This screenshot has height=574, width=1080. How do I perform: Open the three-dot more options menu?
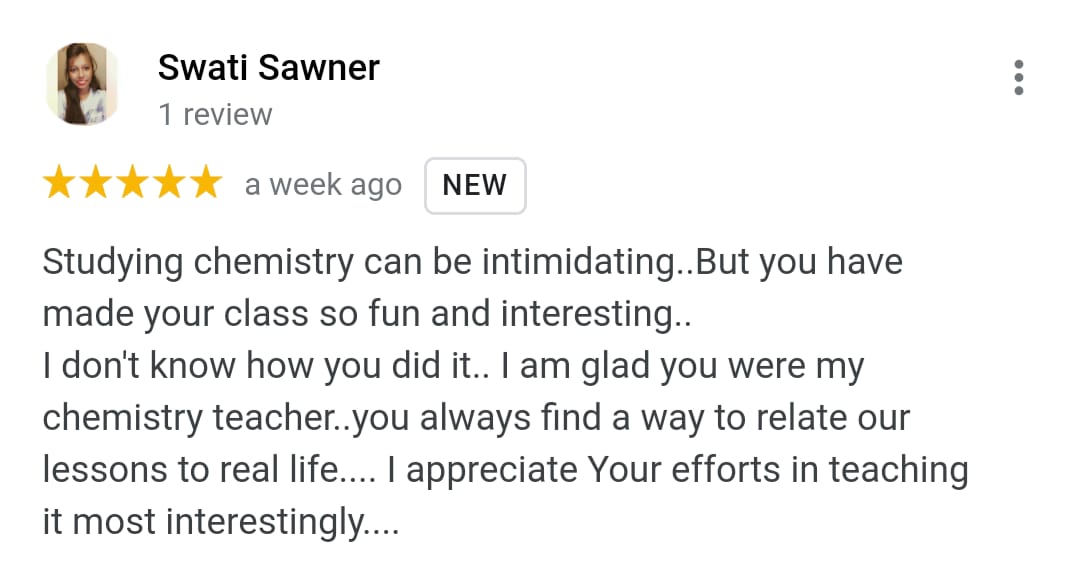(1018, 78)
